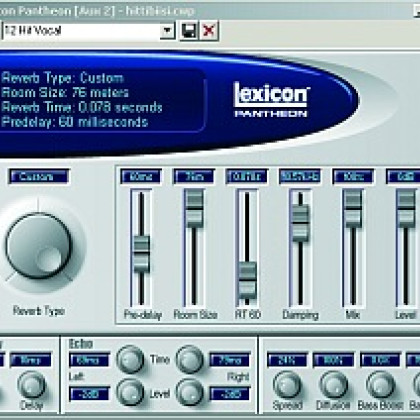Image resolution: width=420 pixels, height=420 pixels.
Task: Click the 'Right' label in Echo section
Action: click(x=238, y=377)
